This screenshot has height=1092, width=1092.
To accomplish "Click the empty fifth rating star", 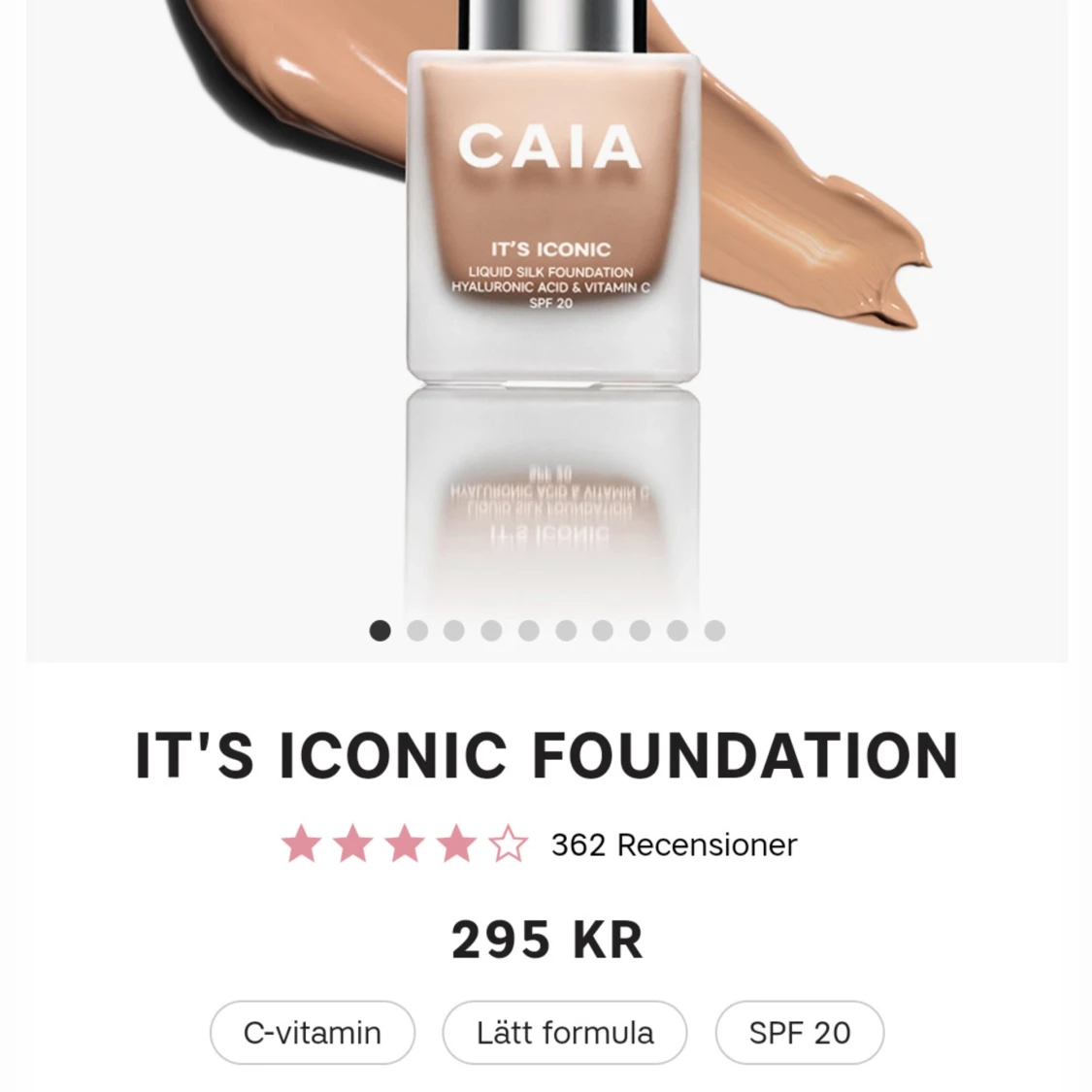I will pyautogui.click(x=509, y=844).
